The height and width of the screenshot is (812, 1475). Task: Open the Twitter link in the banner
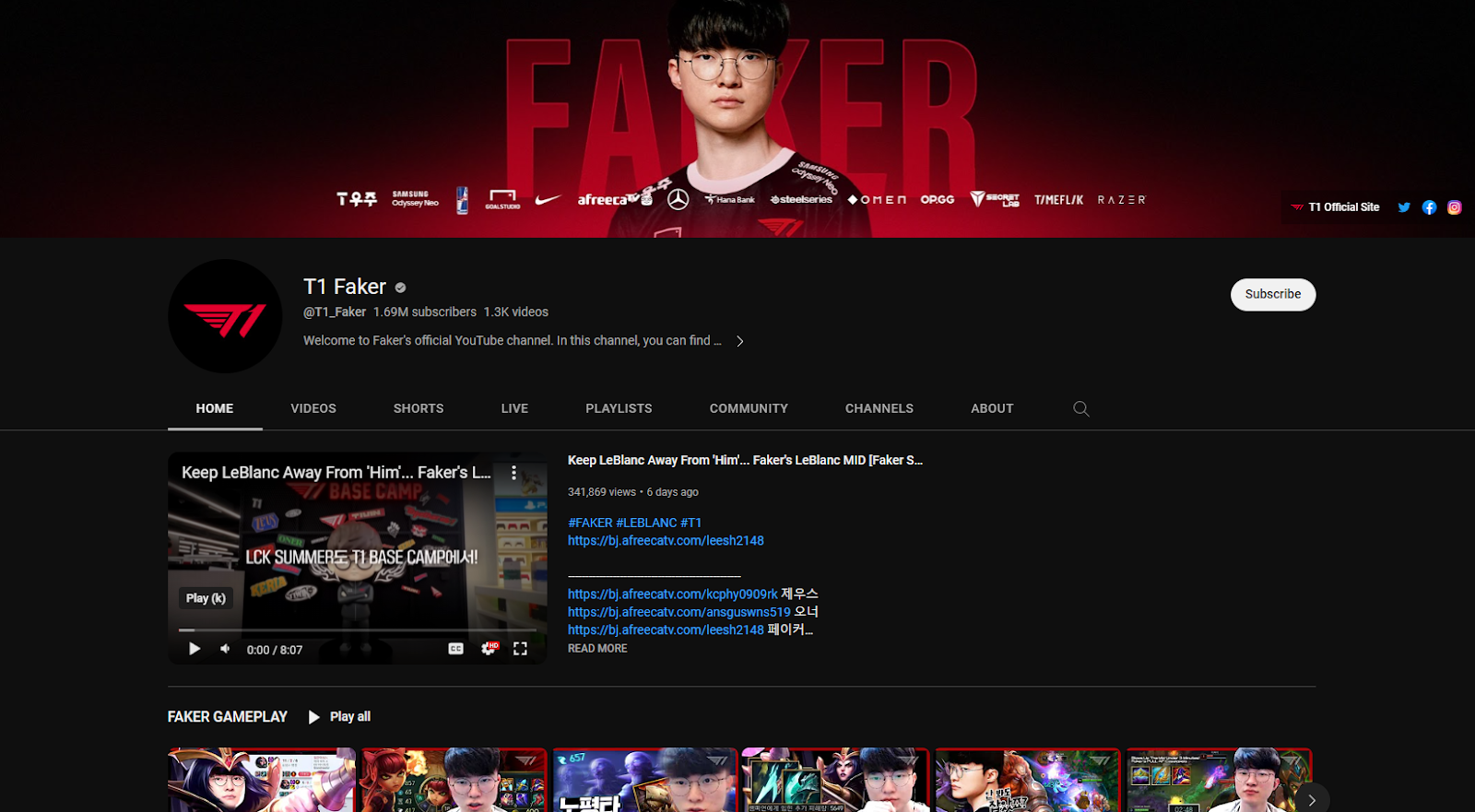pyautogui.click(x=1404, y=207)
